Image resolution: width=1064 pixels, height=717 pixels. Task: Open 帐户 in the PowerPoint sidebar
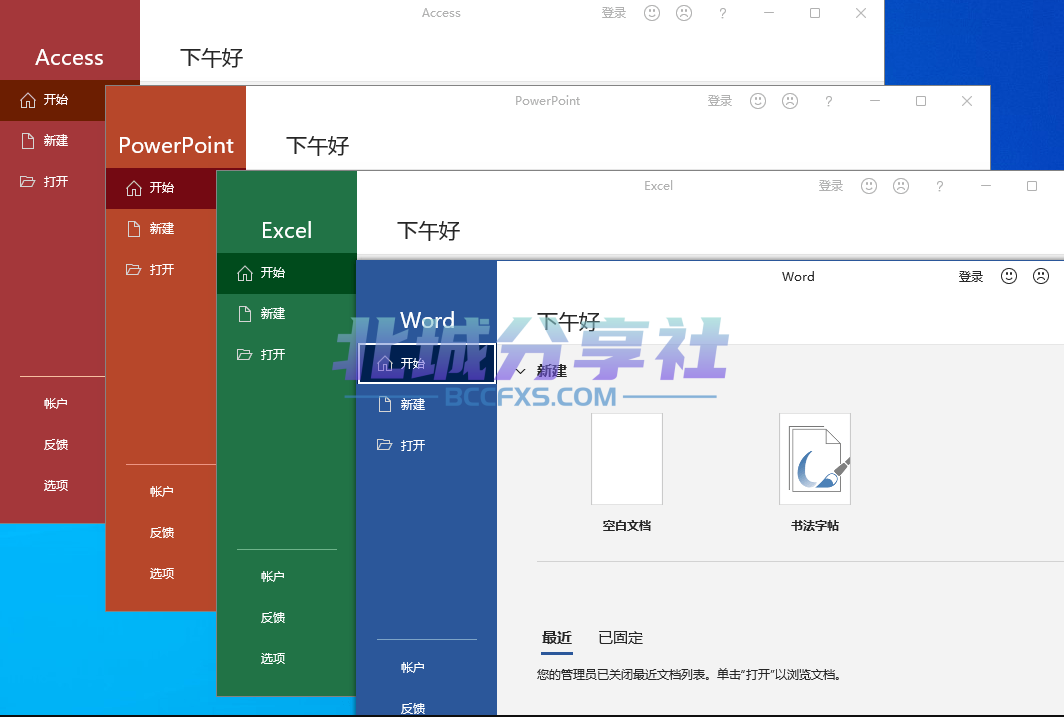[x=162, y=492]
